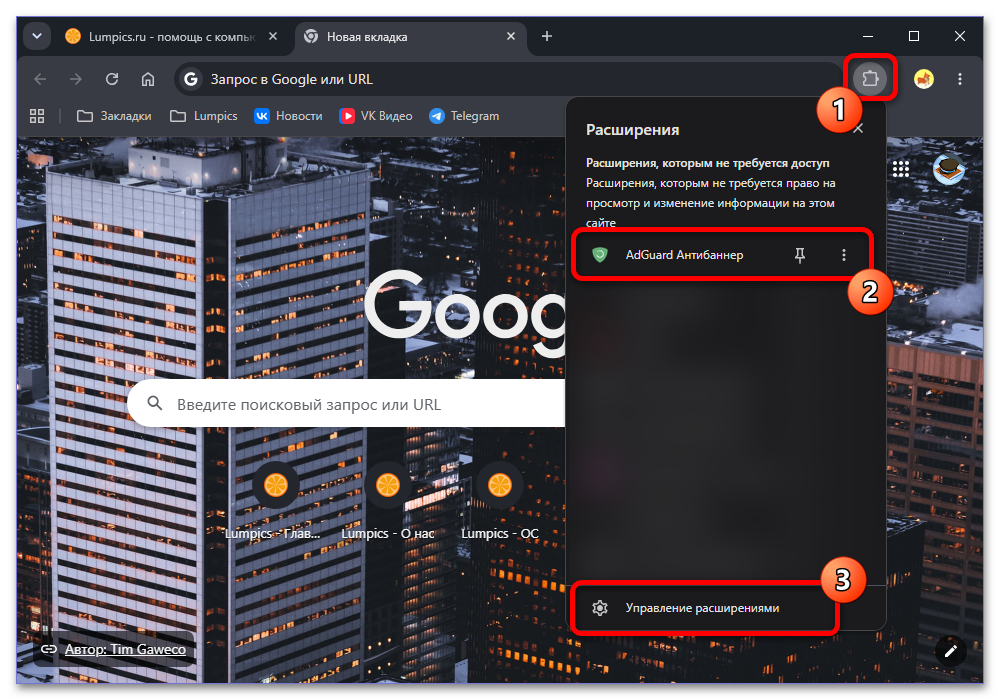
Task: Go back with the back arrow
Action: tap(40, 79)
